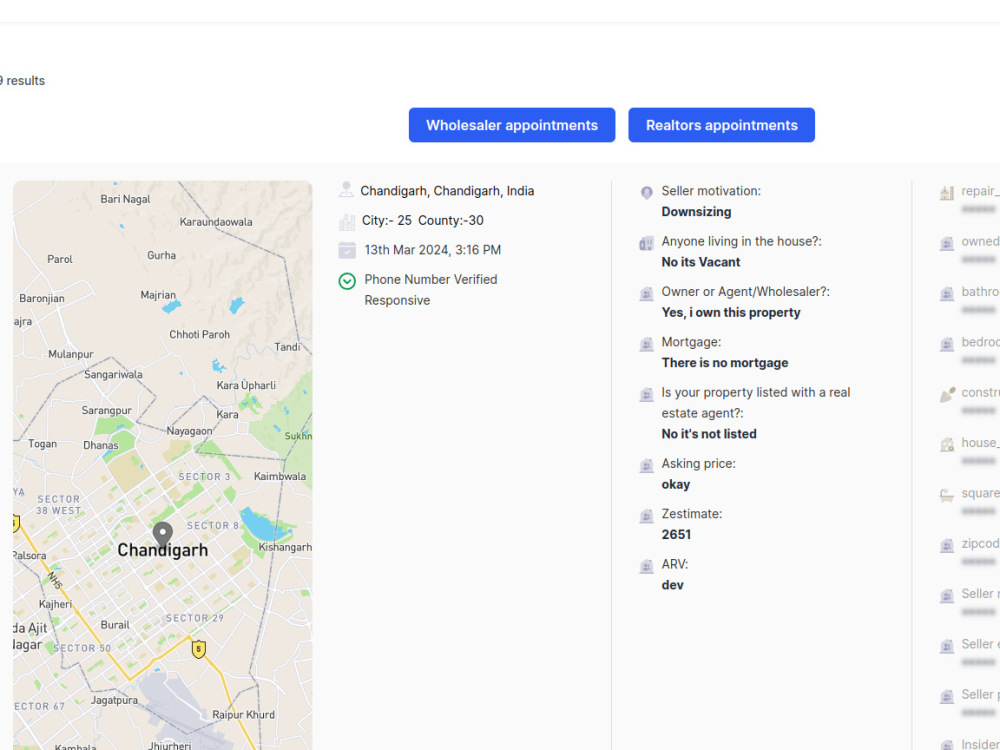This screenshot has height=750, width=1000.
Task: Click the icon beside bedroo field
Action: [946, 344]
